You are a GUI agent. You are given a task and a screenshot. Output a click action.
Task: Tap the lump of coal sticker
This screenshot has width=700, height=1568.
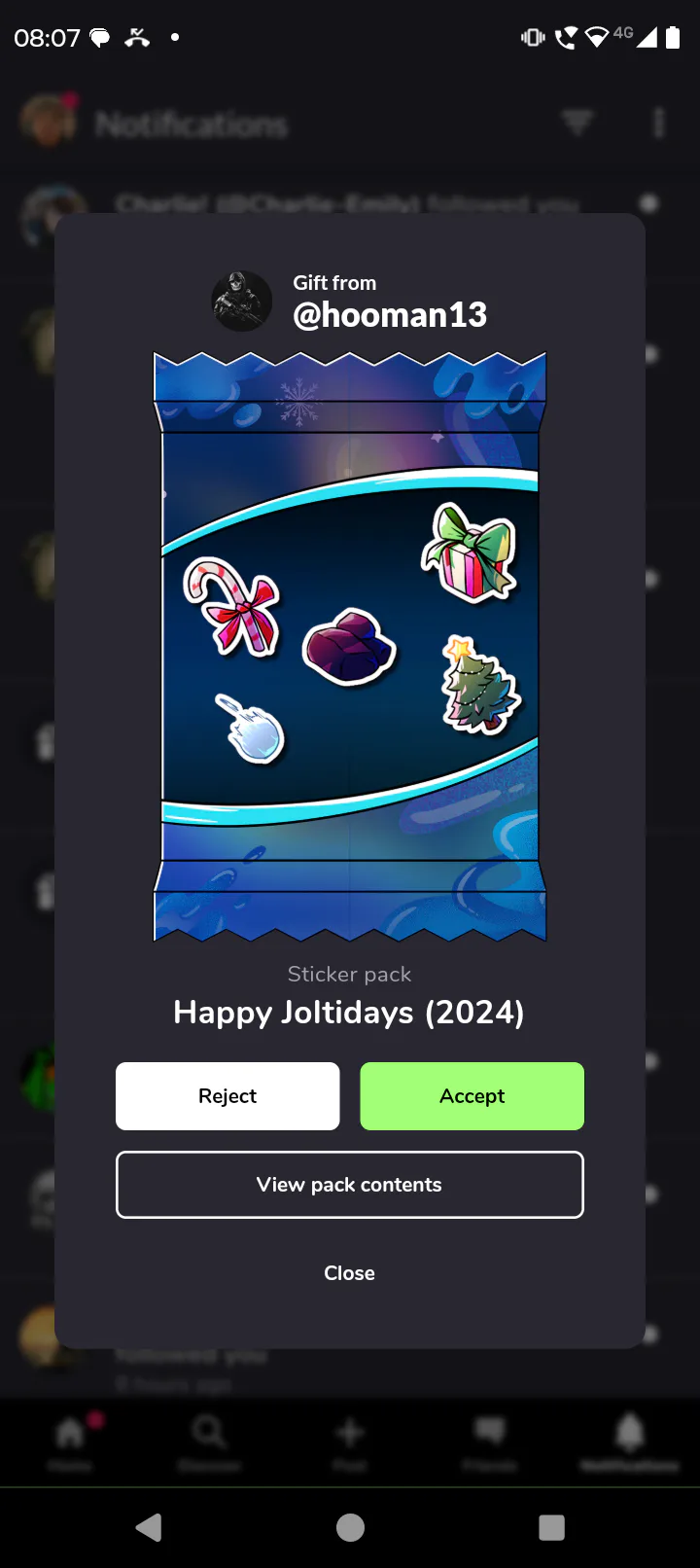click(x=349, y=647)
